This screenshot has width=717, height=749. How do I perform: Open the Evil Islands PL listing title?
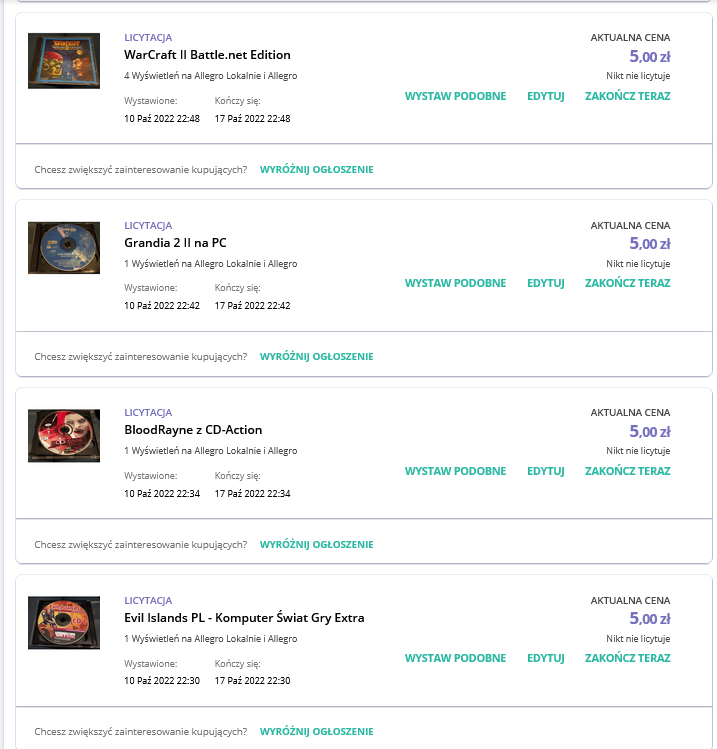point(244,618)
